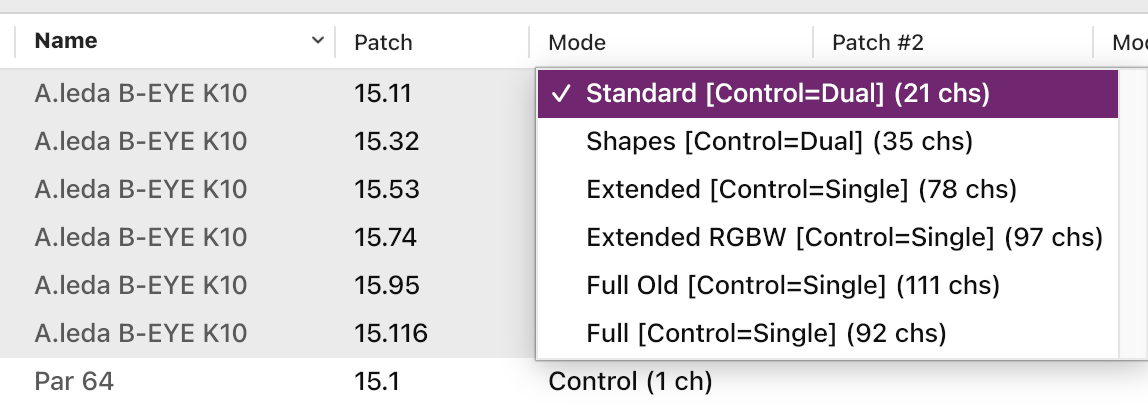Click patch address 15.74 cell
The height and width of the screenshot is (410, 1148).
pos(386,237)
